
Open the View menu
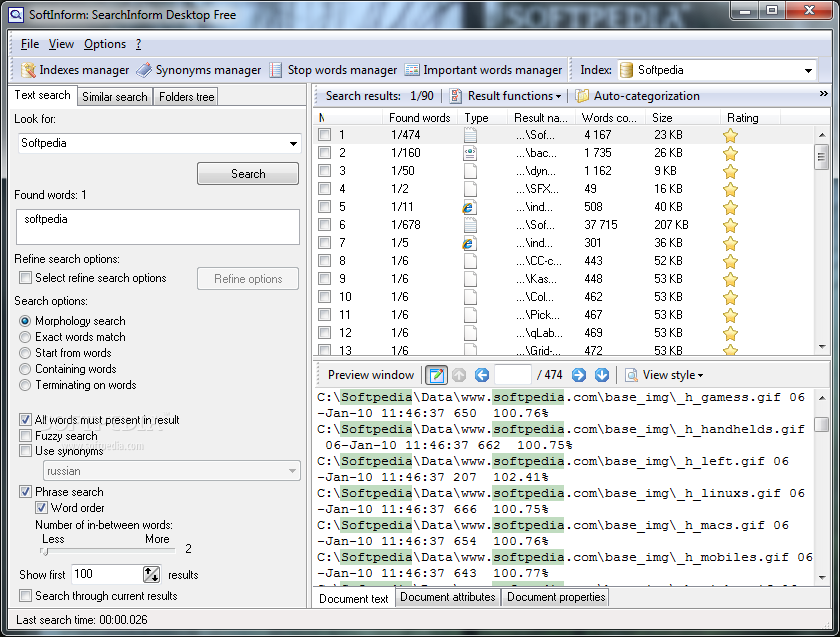[61, 44]
